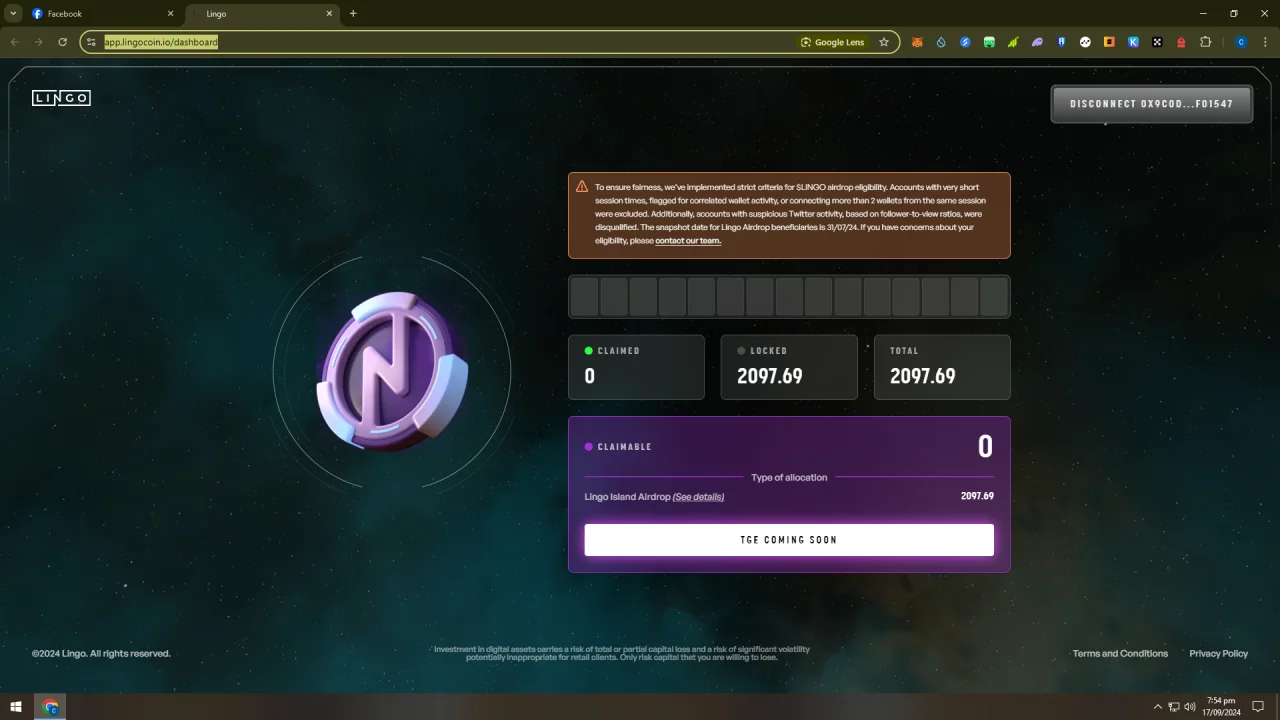Select the Lingo tab
Viewport: 1280px width, 720px height.
coord(262,14)
